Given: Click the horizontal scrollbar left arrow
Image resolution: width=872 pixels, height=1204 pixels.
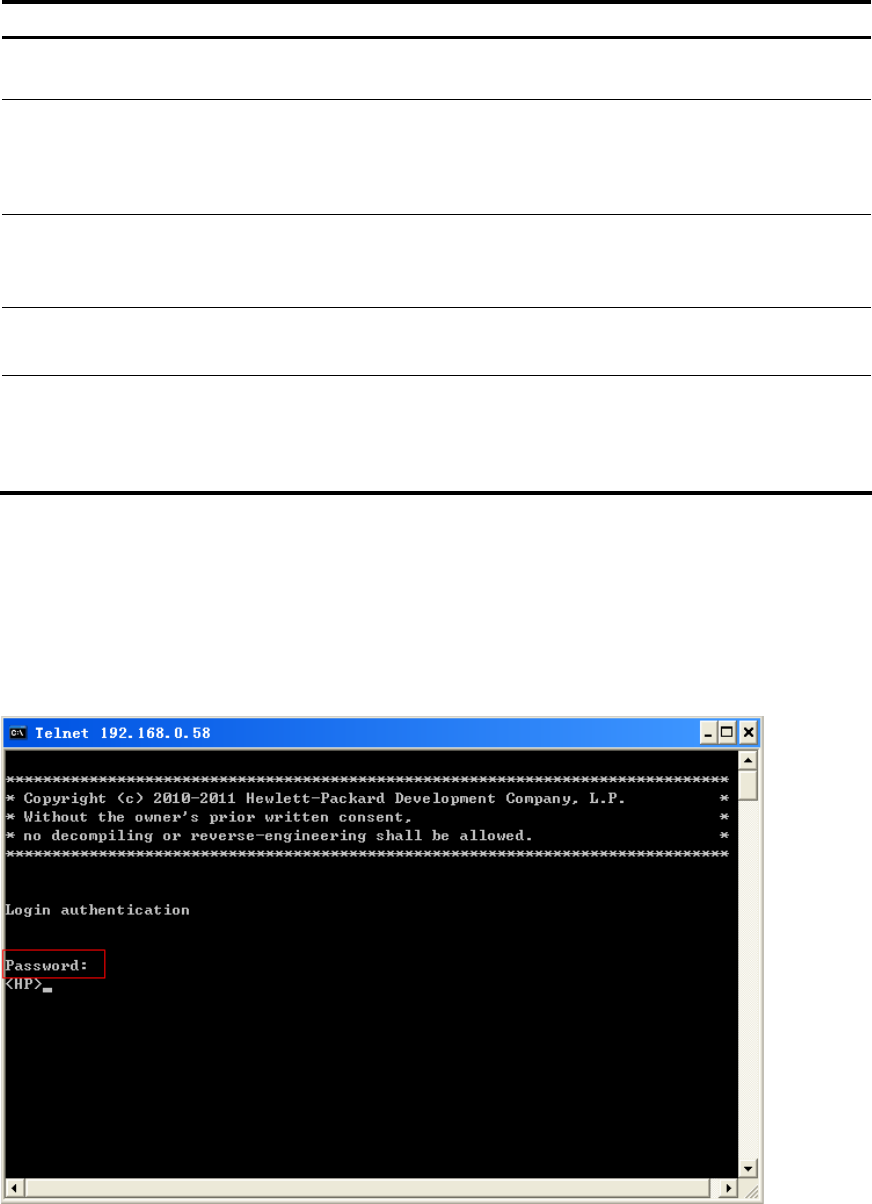Looking at the screenshot, I should tap(13, 1187).
